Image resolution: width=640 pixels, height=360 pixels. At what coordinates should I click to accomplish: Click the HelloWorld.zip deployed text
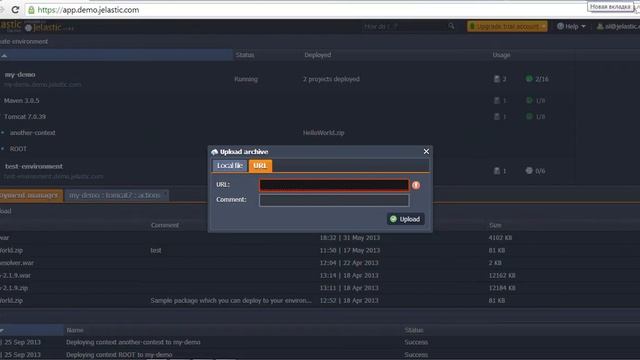[323, 133]
